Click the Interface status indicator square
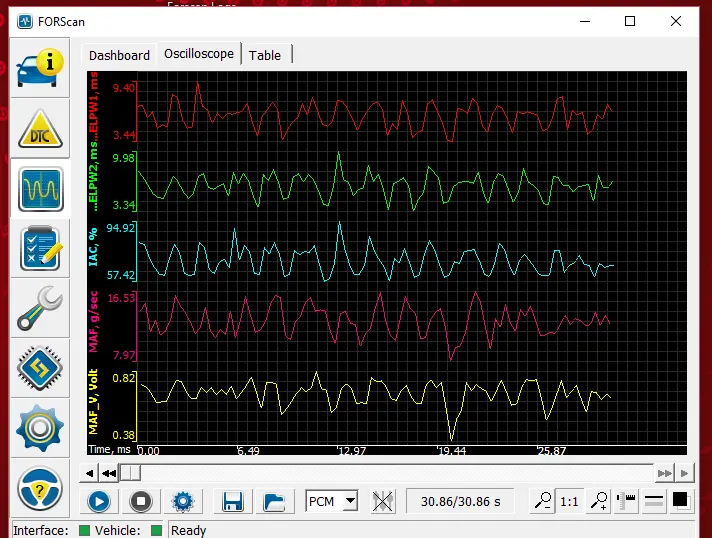This screenshot has width=712, height=538. pos(84,530)
